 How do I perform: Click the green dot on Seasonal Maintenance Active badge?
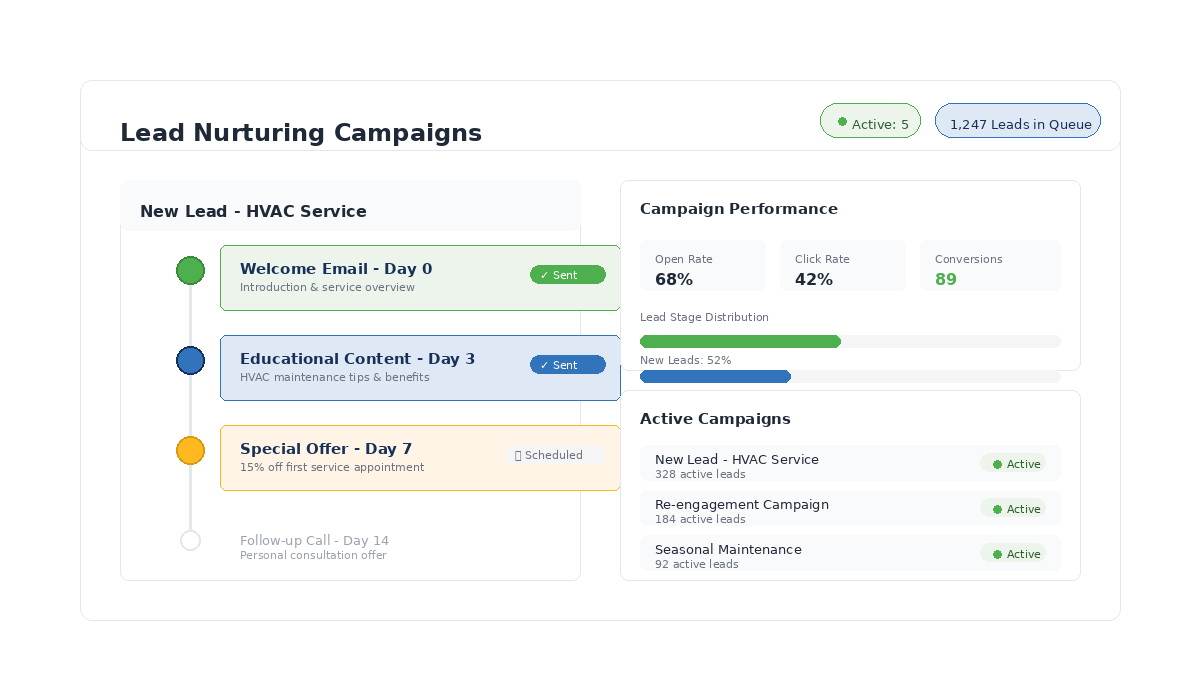pos(997,553)
